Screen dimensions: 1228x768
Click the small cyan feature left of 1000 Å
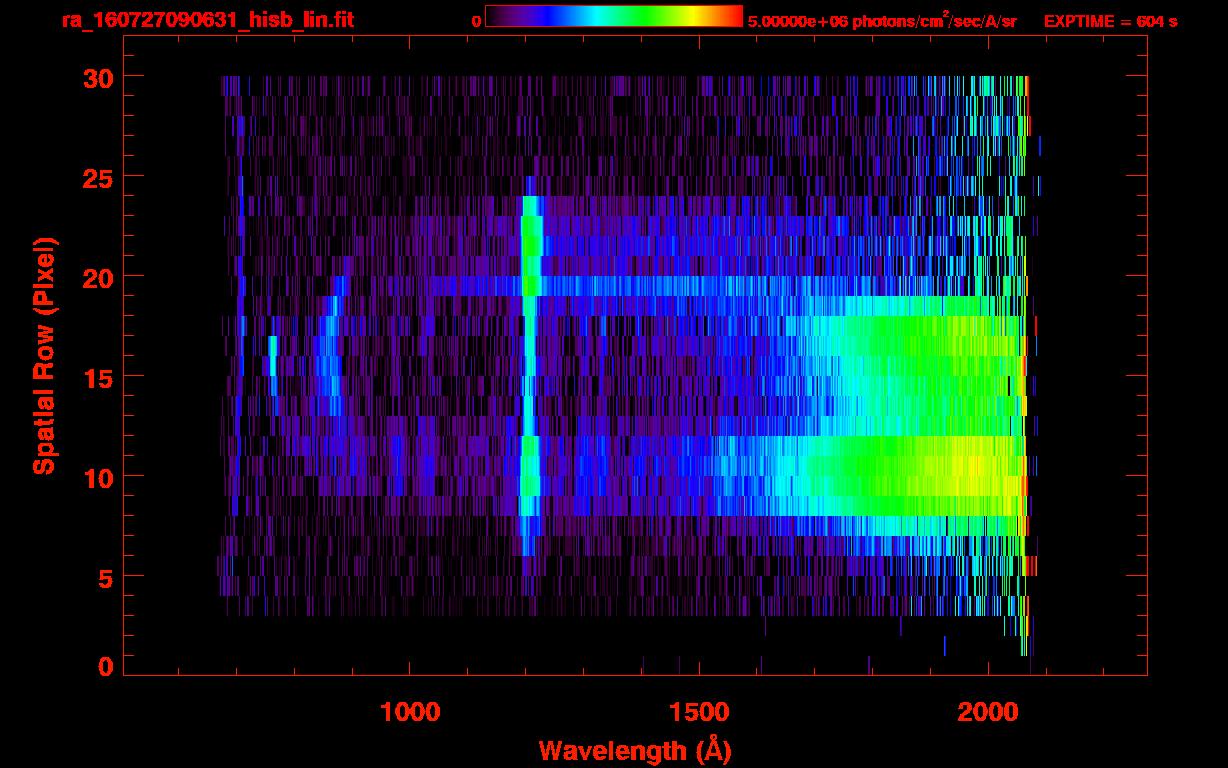point(272,356)
